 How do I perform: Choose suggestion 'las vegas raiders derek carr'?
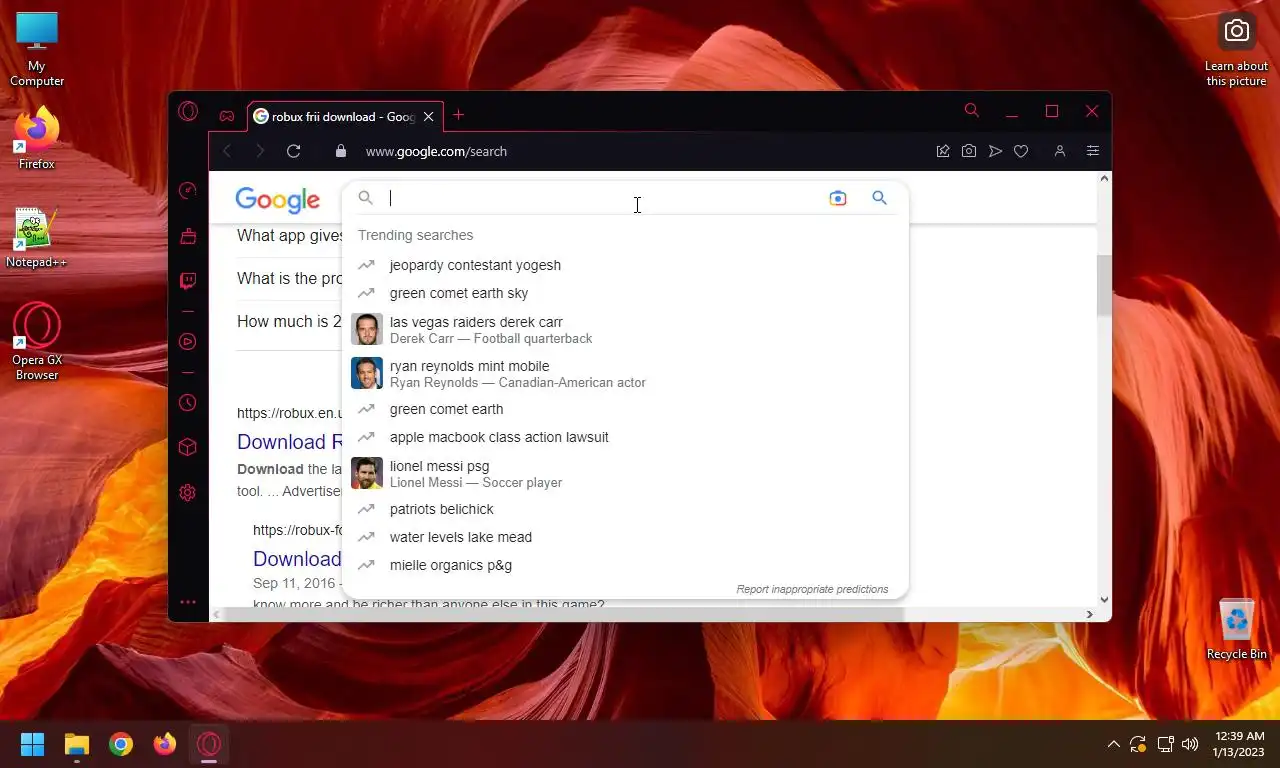tap(625, 329)
